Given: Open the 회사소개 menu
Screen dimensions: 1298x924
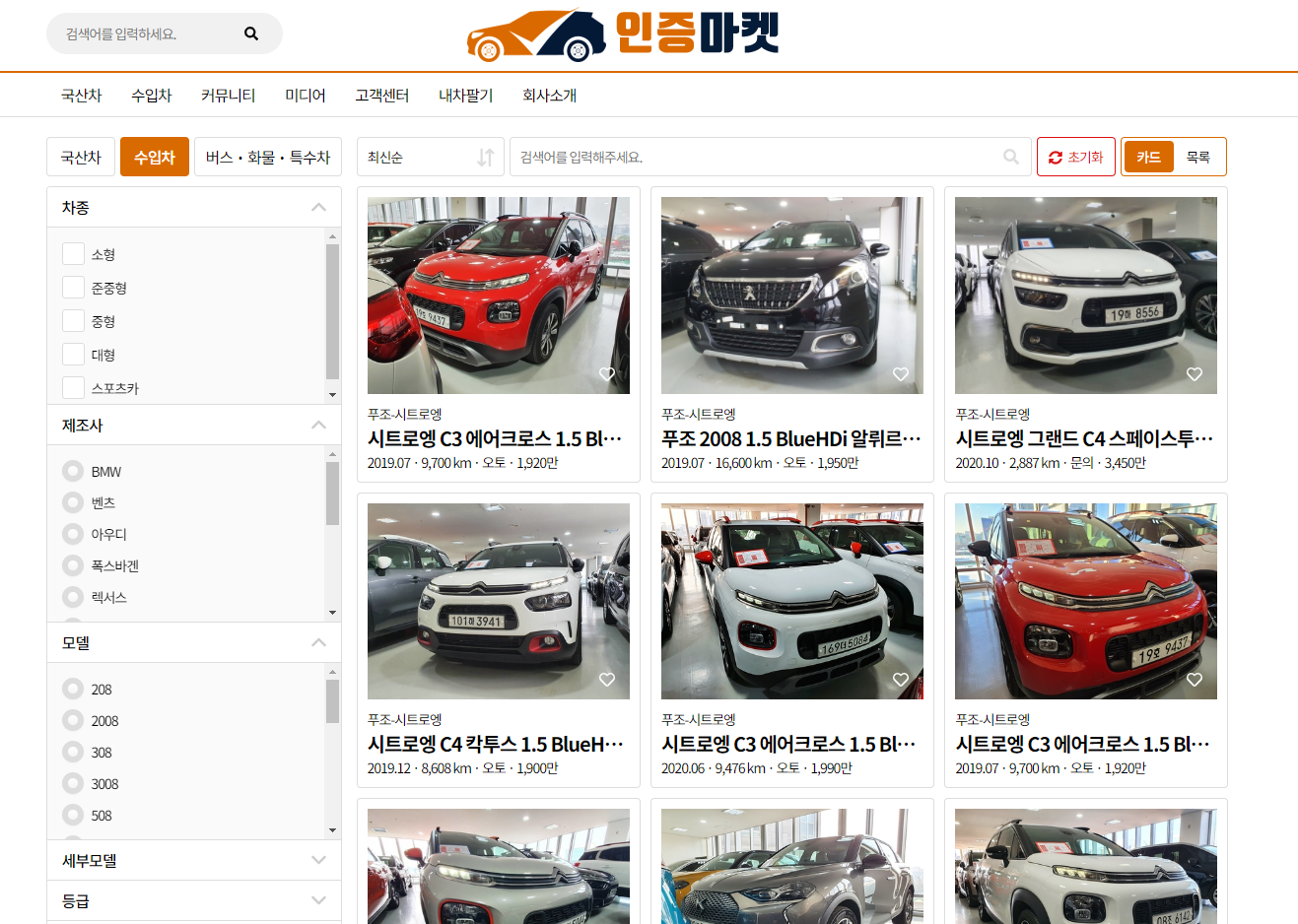Looking at the screenshot, I should click(549, 96).
